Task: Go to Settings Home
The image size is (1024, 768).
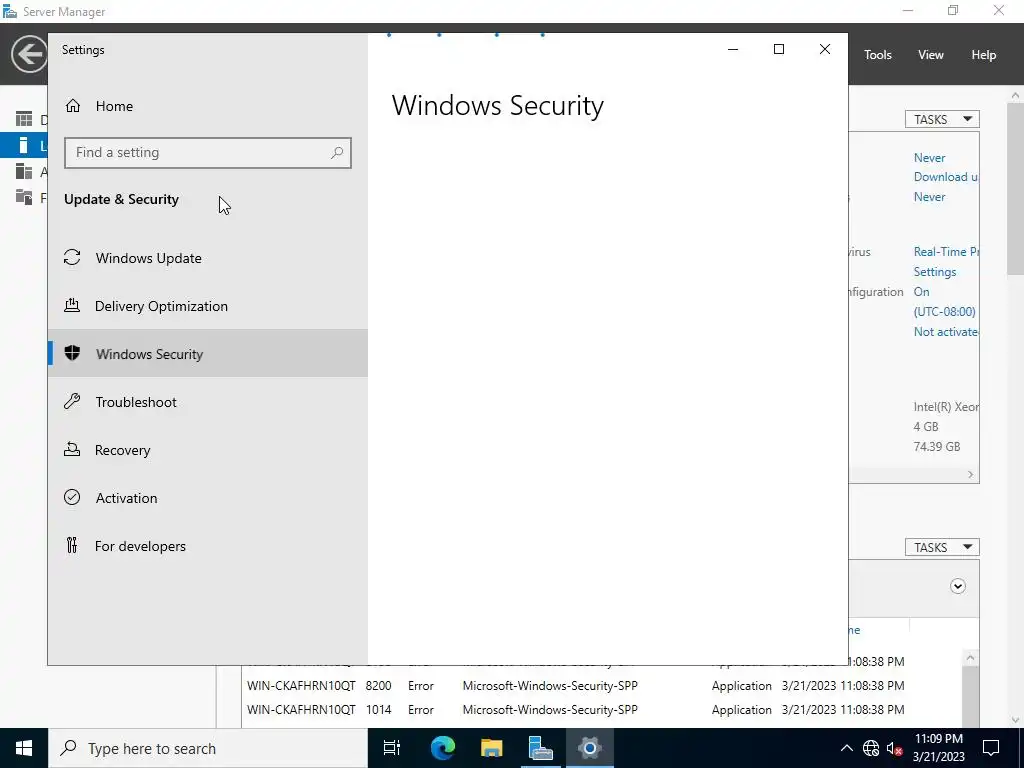Action: pos(99,106)
